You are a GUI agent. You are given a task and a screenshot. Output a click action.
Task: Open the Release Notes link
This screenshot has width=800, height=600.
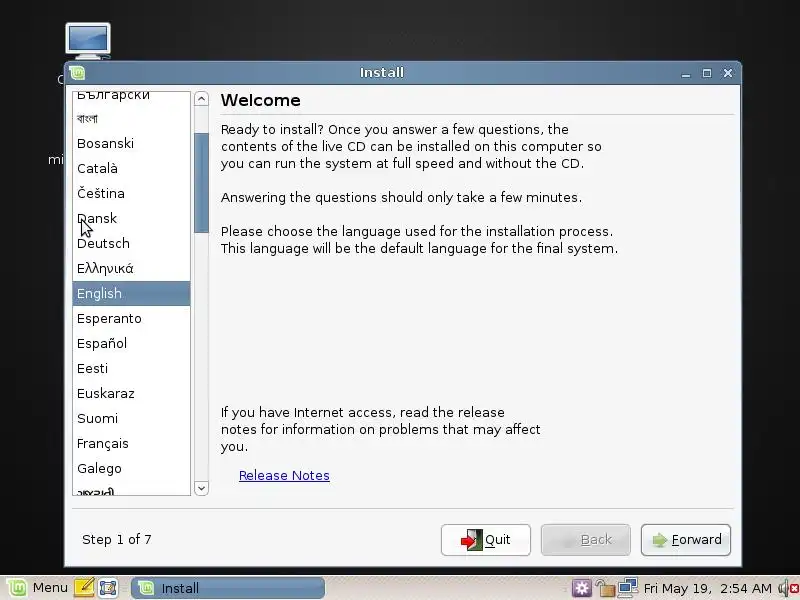pyautogui.click(x=284, y=476)
